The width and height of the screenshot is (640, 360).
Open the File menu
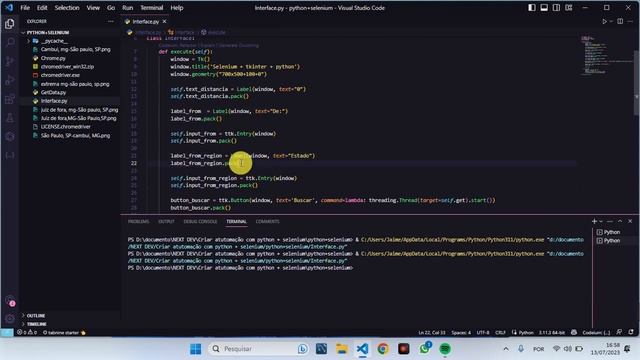coord(25,8)
